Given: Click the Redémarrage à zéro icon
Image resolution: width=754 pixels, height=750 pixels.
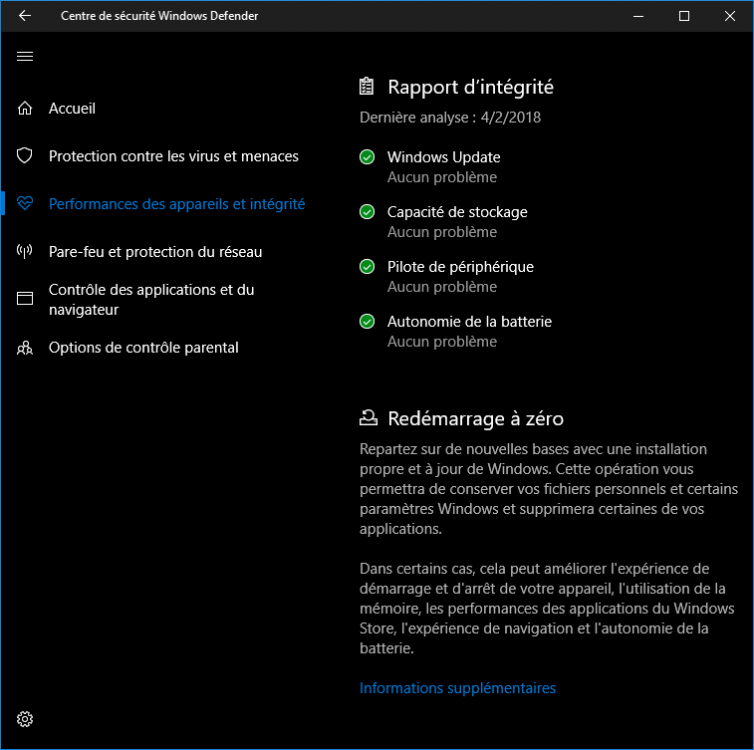Looking at the screenshot, I should tap(368, 418).
